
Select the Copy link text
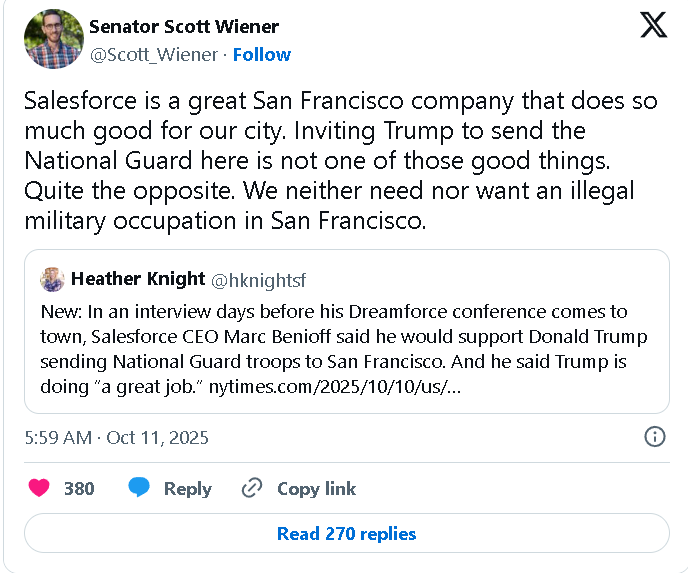tap(316, 488)
